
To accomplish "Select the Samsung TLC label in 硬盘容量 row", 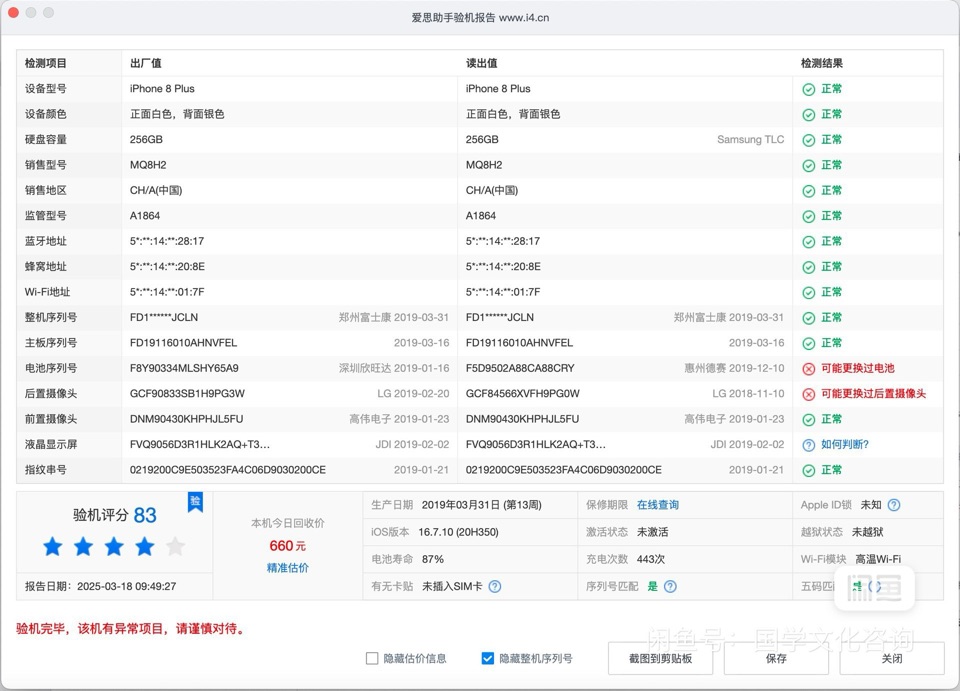I will [751, 140].
